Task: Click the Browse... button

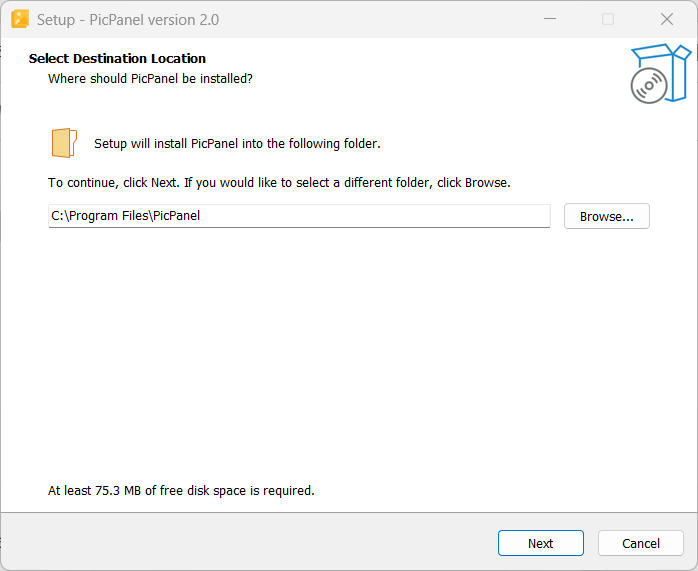Action: pyautogui.click(x=606, y=216)
